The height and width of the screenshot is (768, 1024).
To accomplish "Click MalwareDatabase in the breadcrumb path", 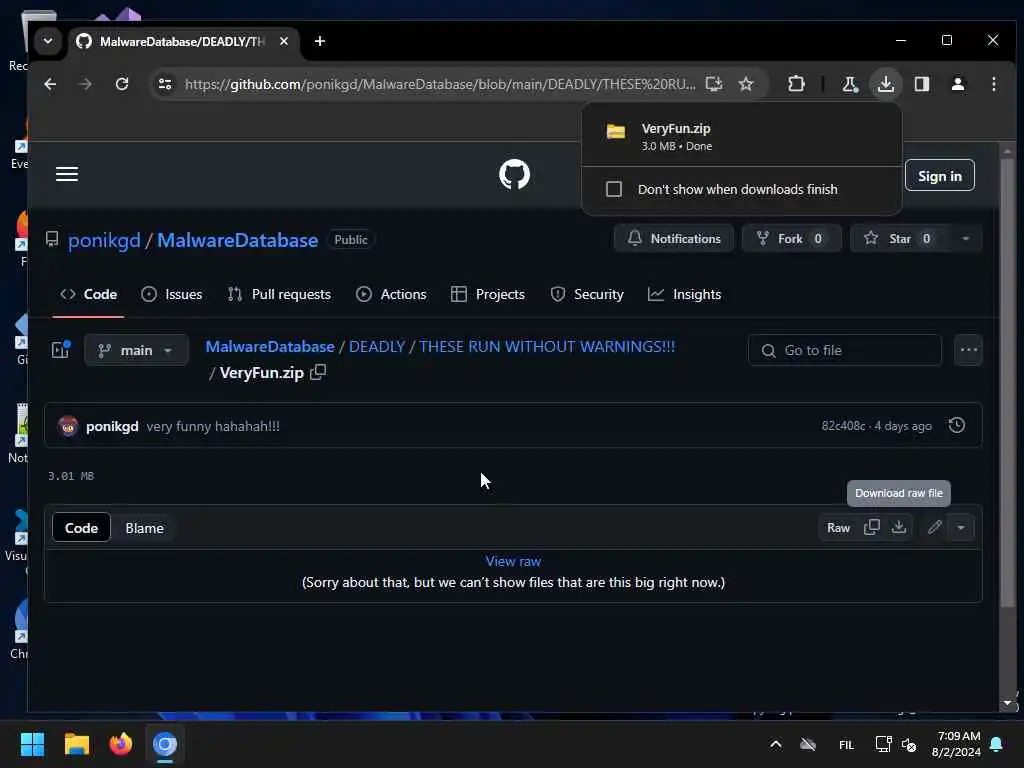I will coord(270,347).
